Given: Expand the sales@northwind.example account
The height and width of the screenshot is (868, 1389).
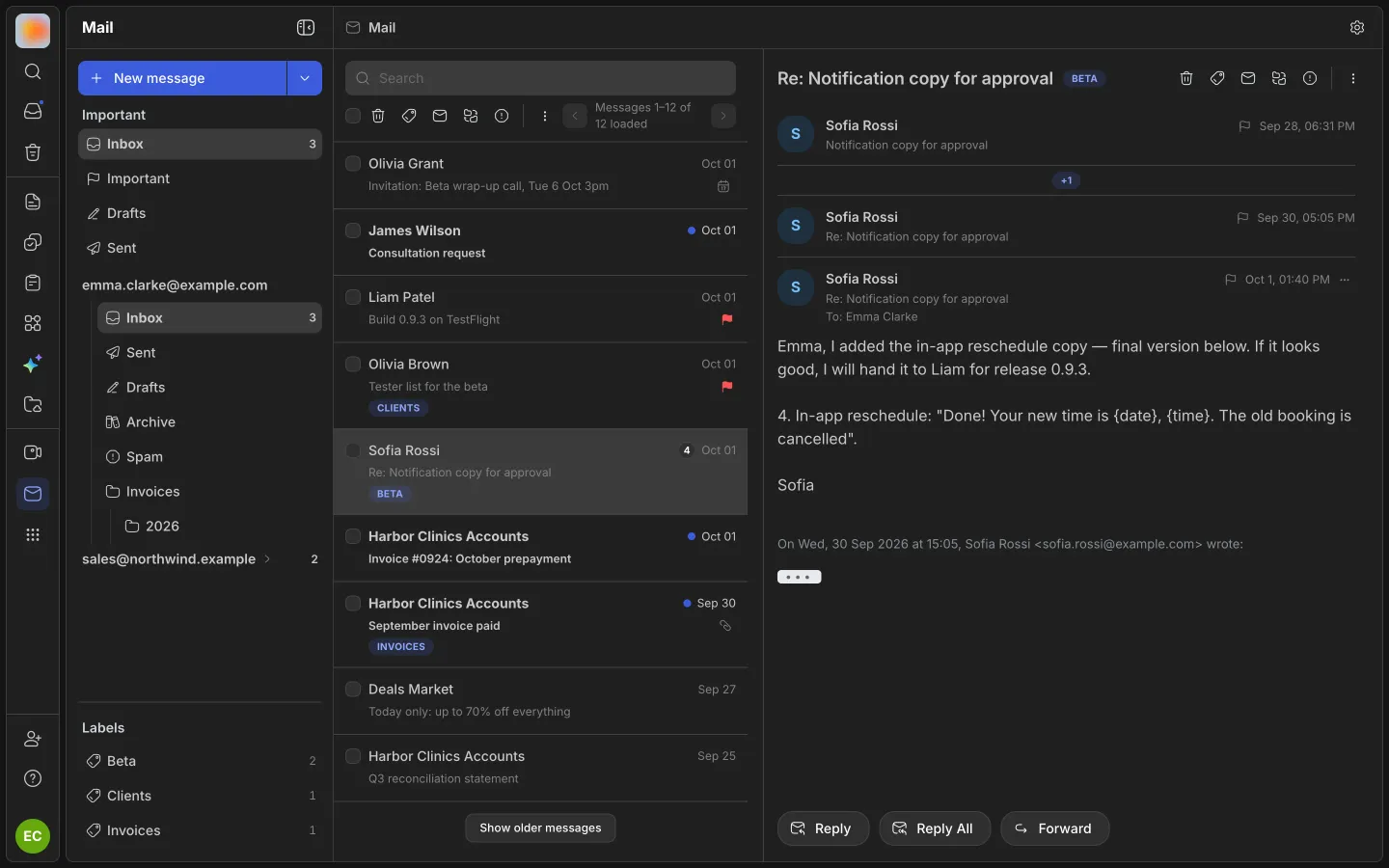Looking at the screenshot, I should pos(267,559).
